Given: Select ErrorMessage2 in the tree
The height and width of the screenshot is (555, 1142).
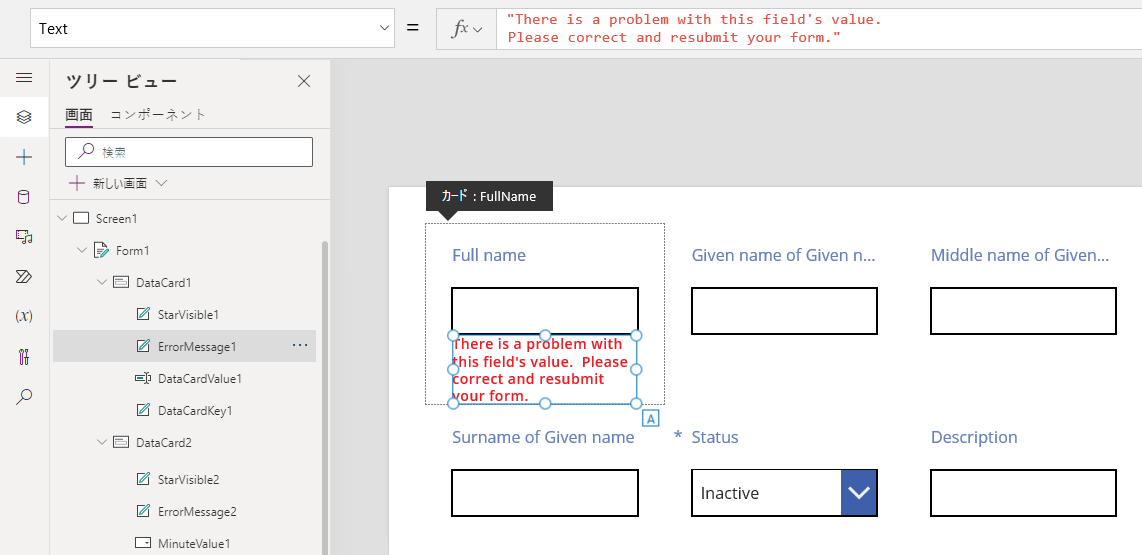Looking at the screenshot, I should tap(197, 511).
